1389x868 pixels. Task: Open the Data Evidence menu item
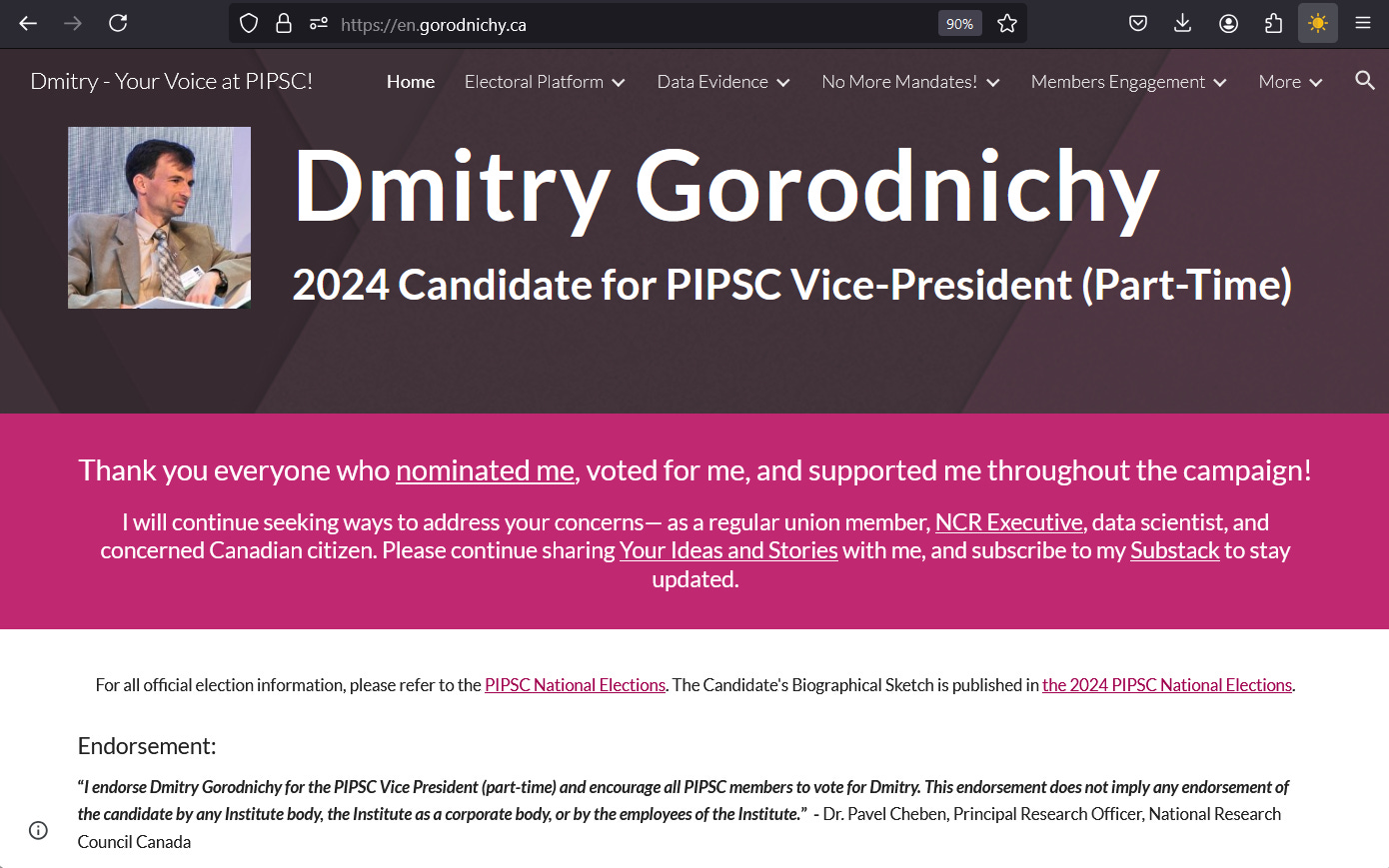pyautogui.click(x=712, y=82)
